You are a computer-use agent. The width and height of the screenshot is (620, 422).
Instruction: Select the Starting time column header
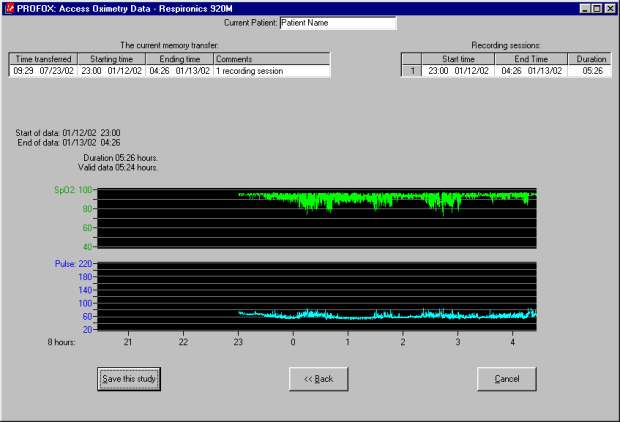pos(112,59)
